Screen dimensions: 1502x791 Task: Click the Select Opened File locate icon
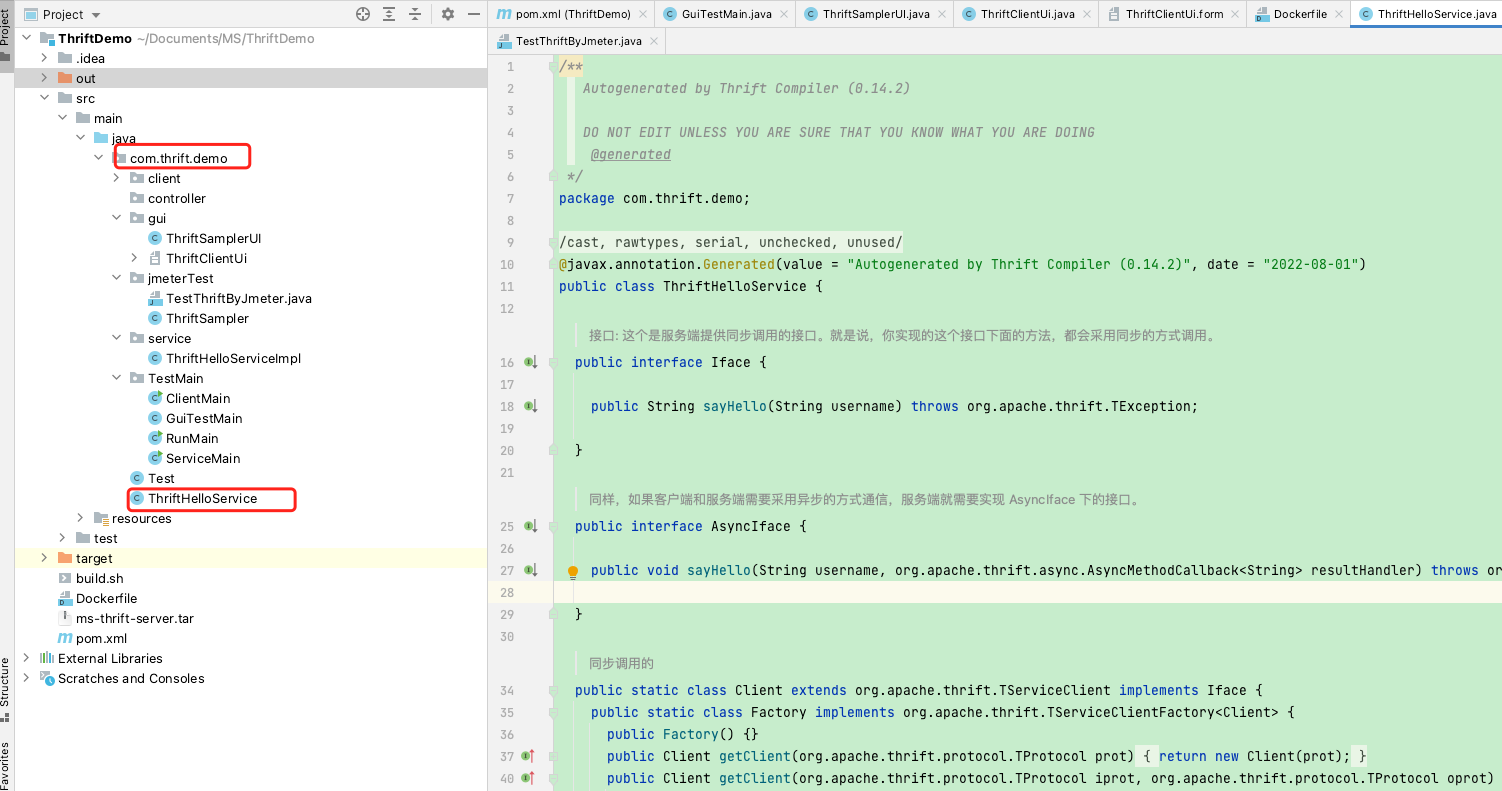tap(363, 14)
